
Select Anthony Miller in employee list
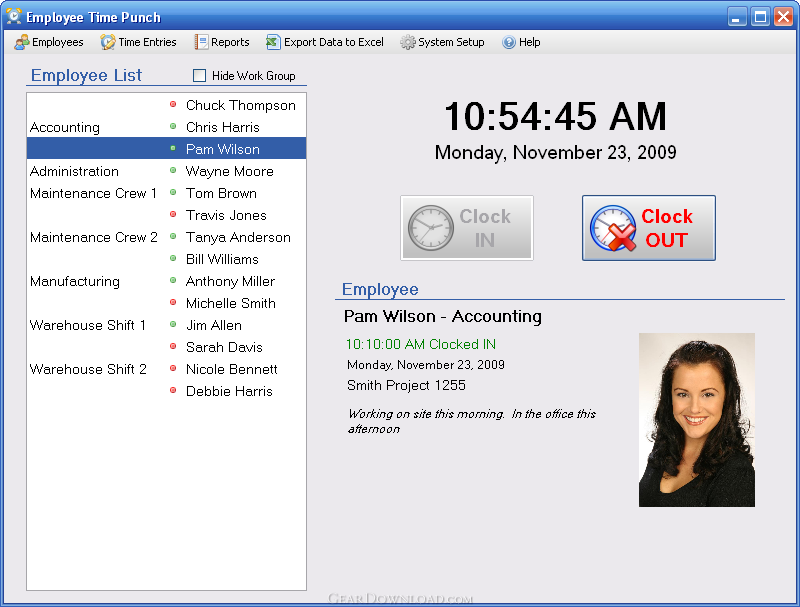click(230, 281)
